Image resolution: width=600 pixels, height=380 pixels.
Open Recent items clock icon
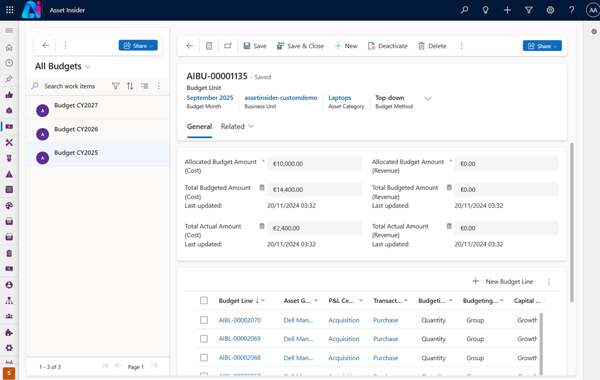coord(9,63)
